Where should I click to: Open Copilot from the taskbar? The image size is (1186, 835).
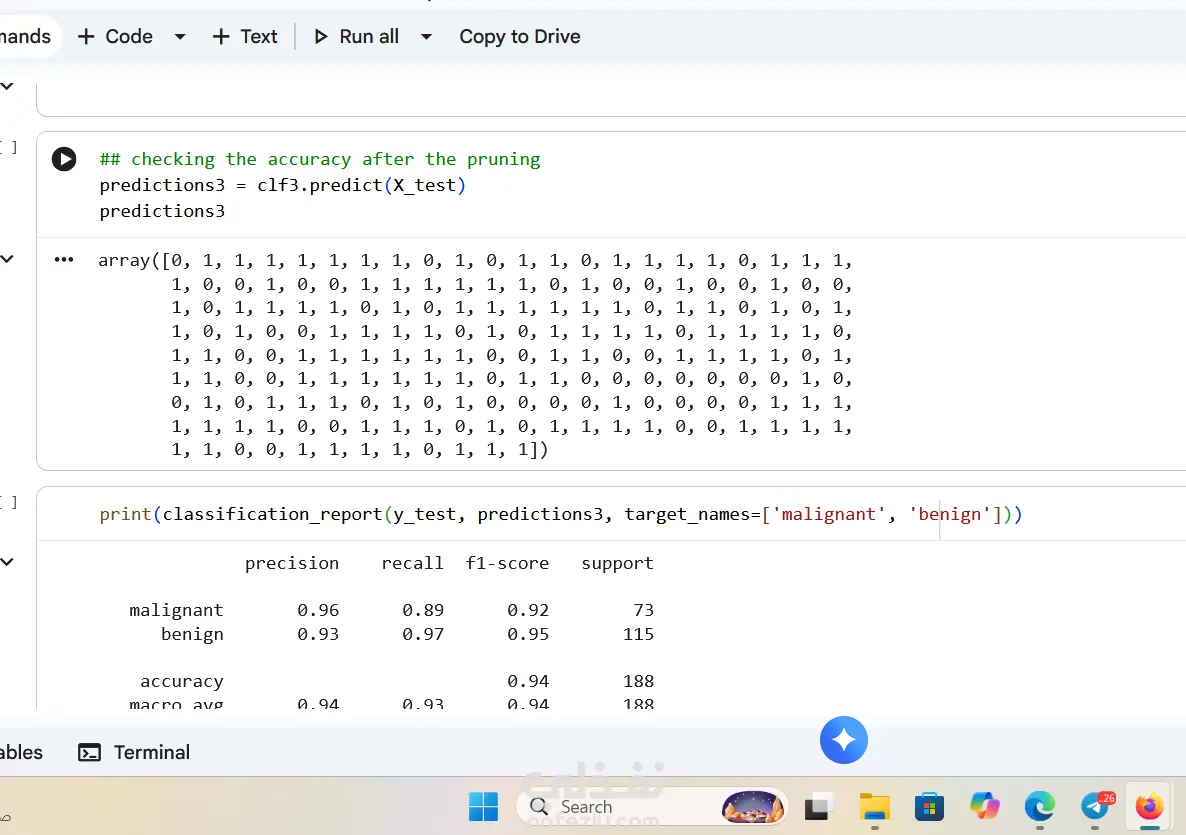point(985,807)
